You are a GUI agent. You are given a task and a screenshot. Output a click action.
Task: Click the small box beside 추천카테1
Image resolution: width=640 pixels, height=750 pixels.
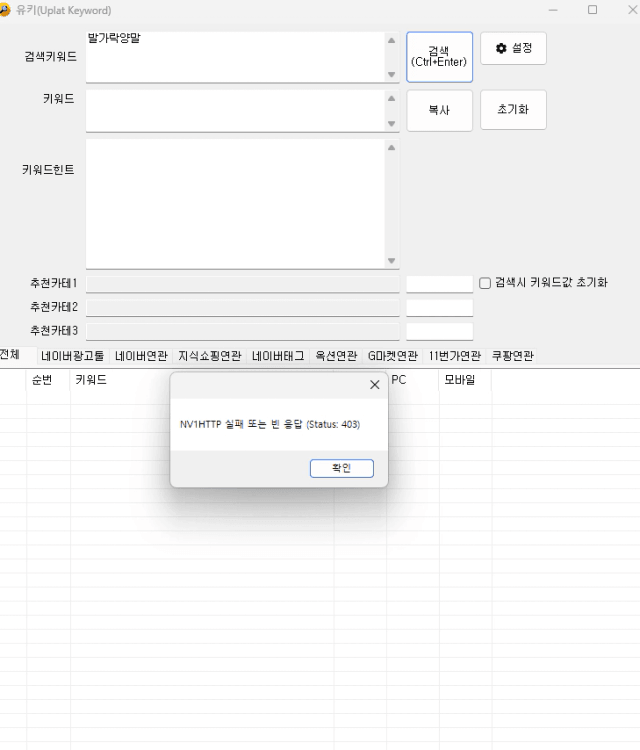440,284
